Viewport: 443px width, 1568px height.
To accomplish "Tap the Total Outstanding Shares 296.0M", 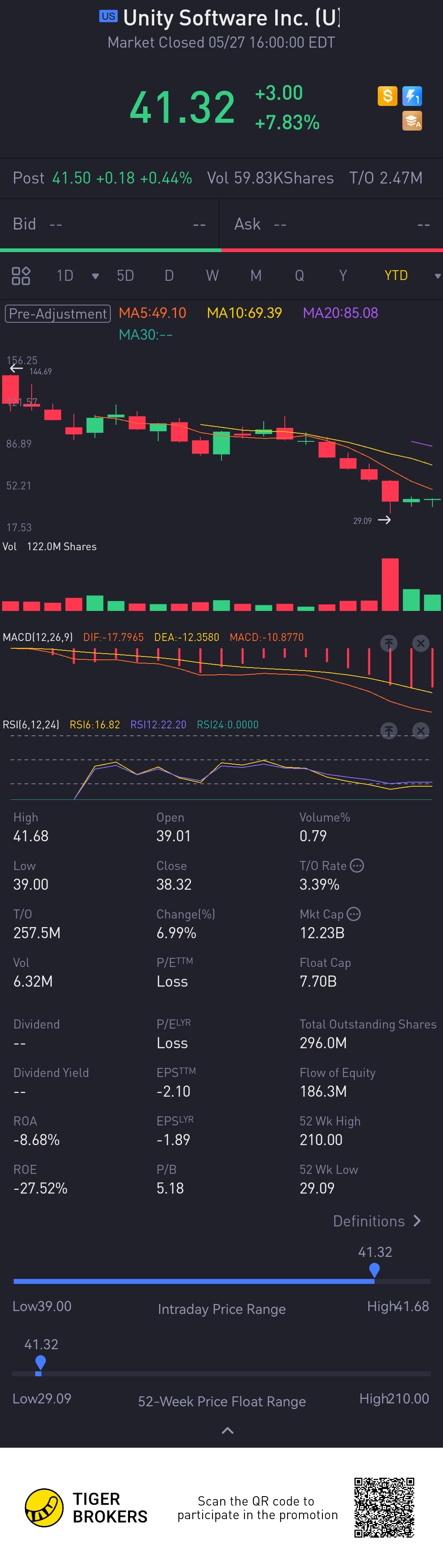I will pos(323,1043).
